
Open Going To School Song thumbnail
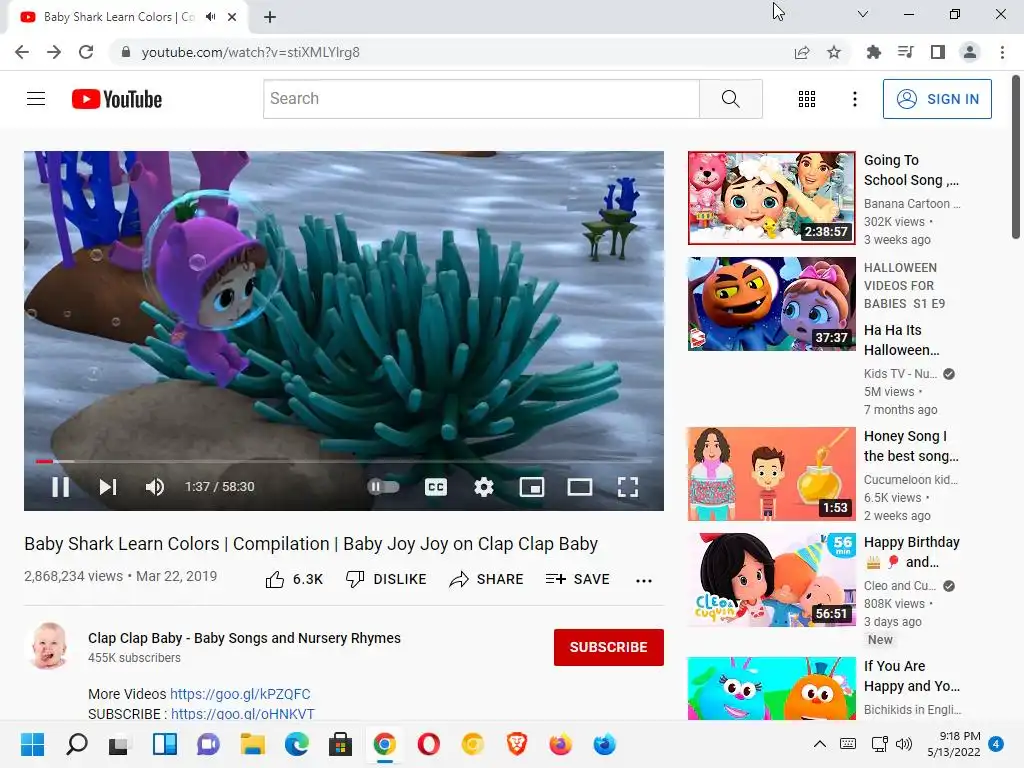771,198
